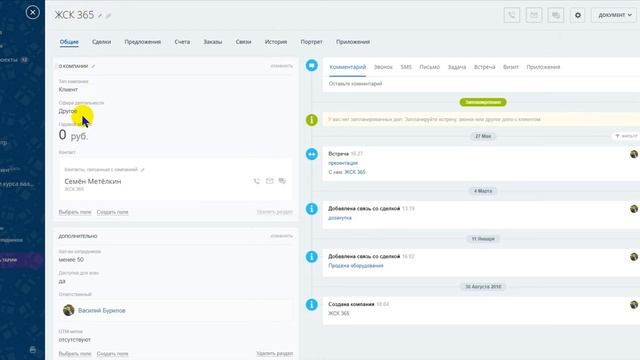The height and width of the screenshot is (360, 640).
Task: Open the Сделки tab
Action: 102,42
